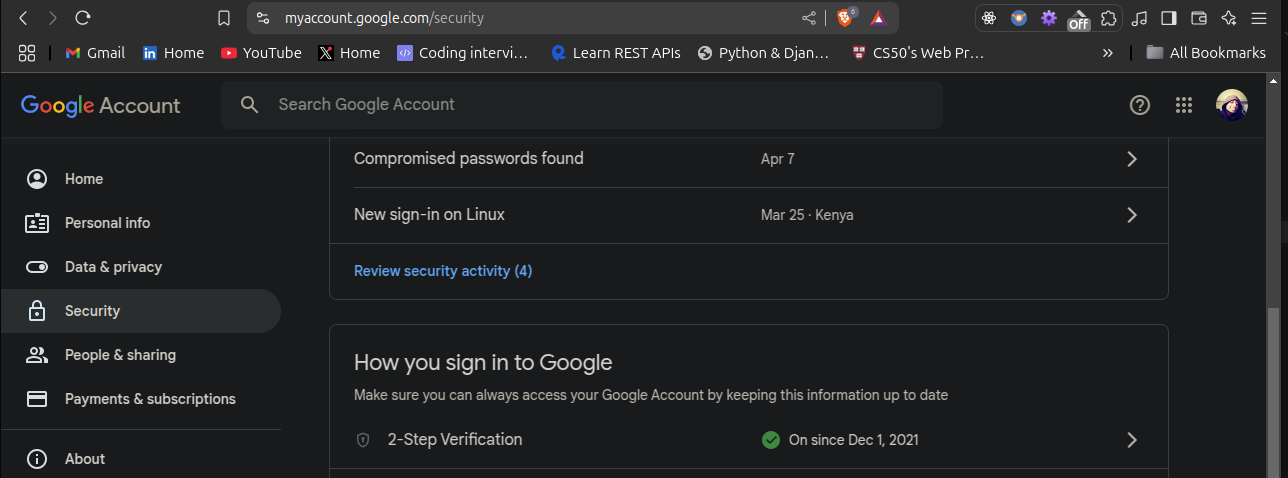Screen dimensions: 1288x478
Task: Click the 'Compromised passwords found' text
Action: click(x=469, y=158)
